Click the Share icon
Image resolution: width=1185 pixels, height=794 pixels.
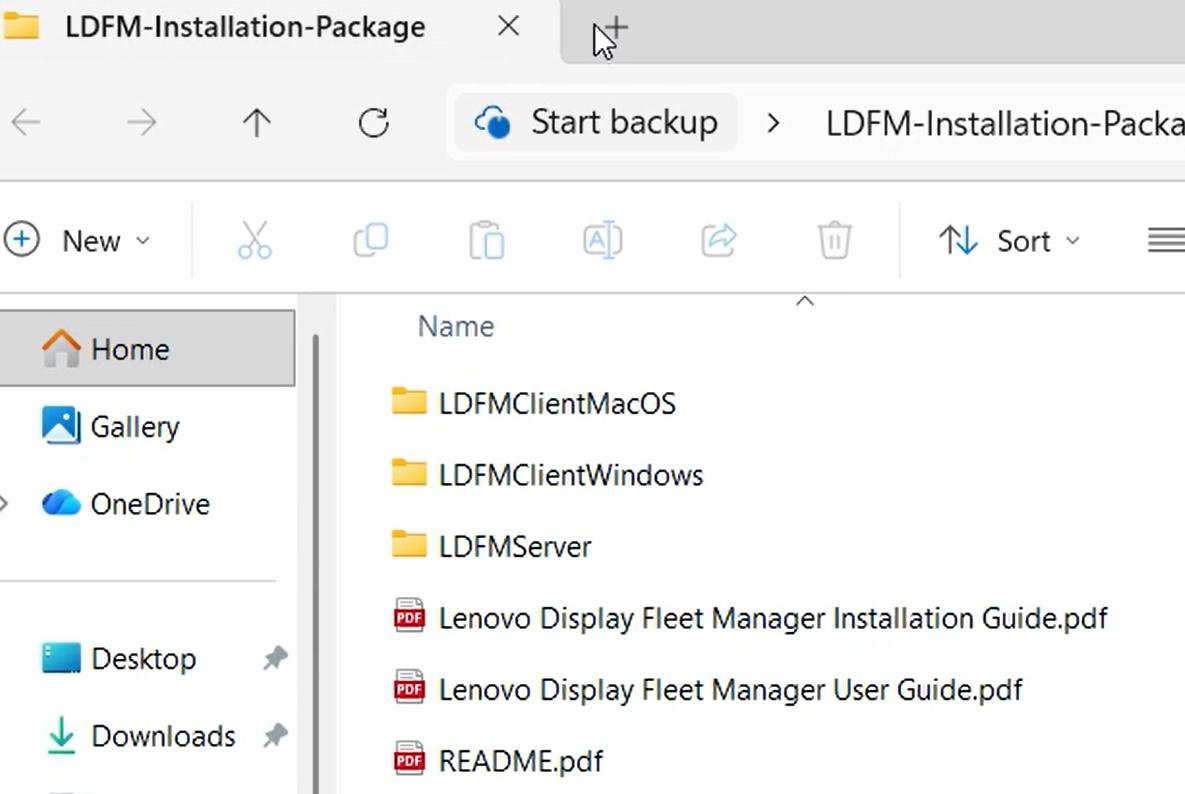click(719, 240)
